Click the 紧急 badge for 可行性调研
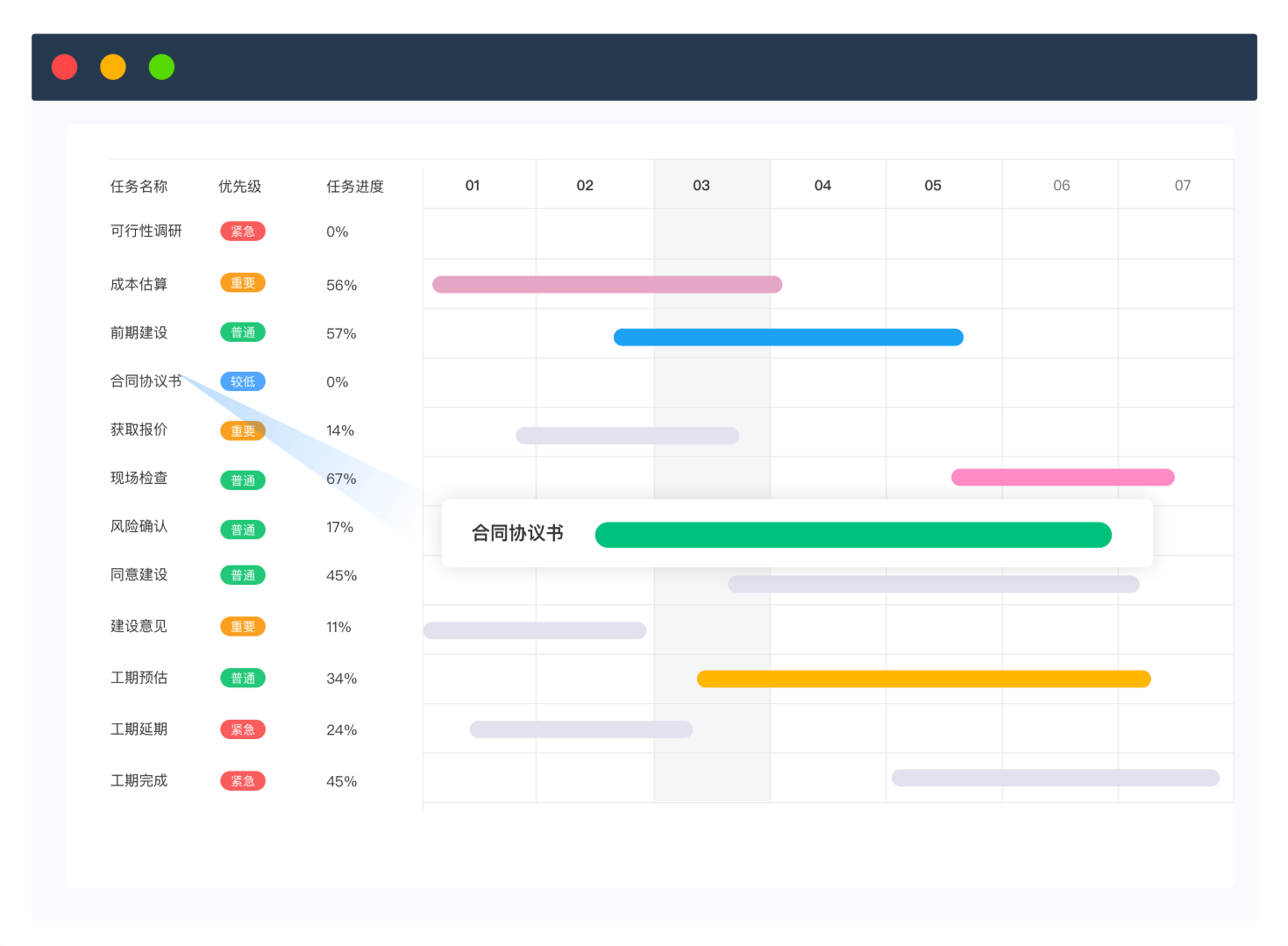This screenshot has height=946, width=1288. (x=243, y=231)
